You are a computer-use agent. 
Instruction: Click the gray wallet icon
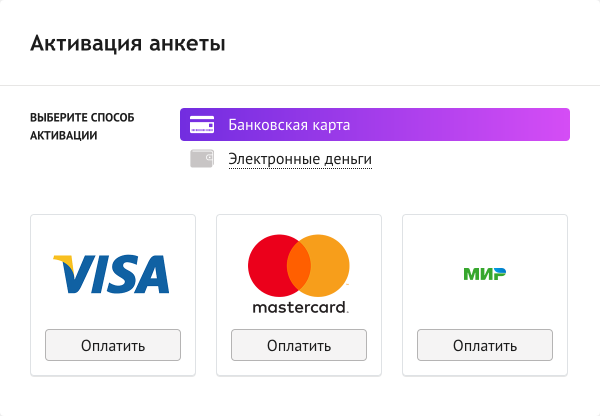coord(202,159)
